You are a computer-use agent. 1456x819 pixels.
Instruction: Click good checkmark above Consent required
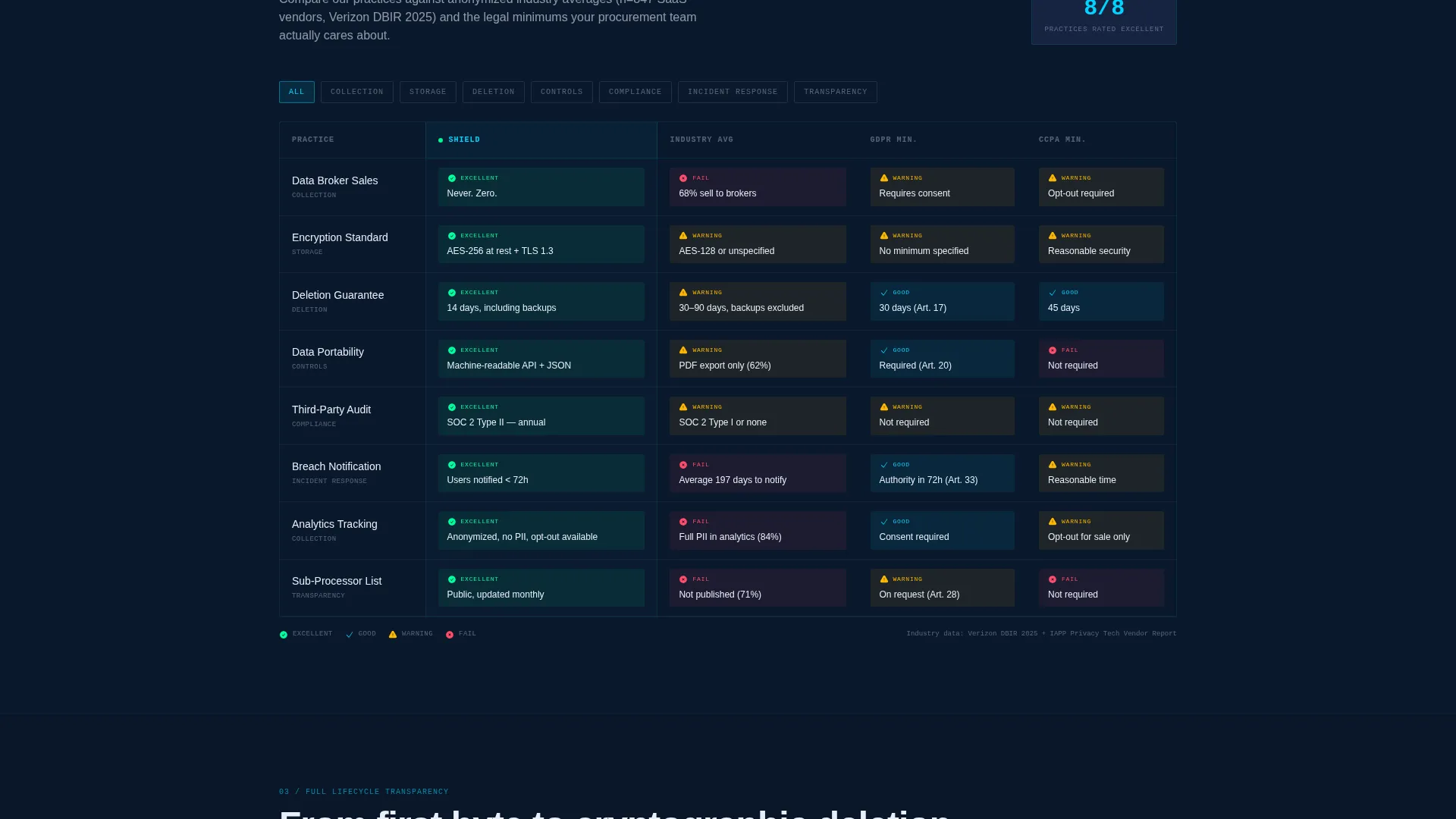point(883,522)
